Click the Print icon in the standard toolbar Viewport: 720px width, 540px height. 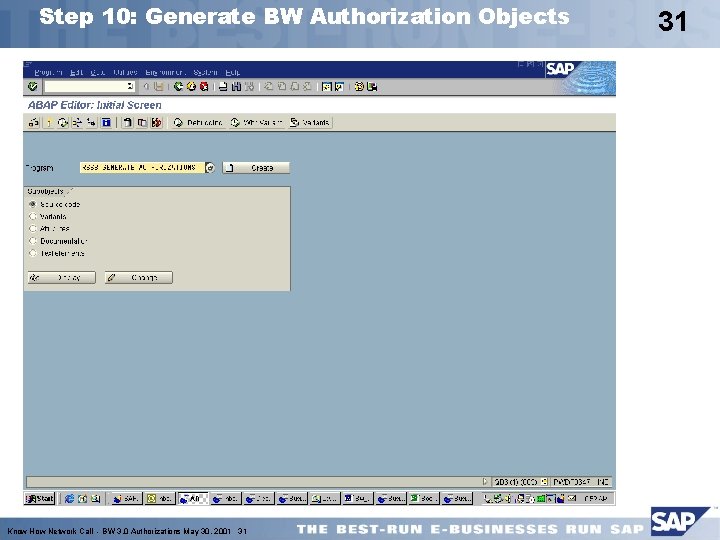coord(223,86)
